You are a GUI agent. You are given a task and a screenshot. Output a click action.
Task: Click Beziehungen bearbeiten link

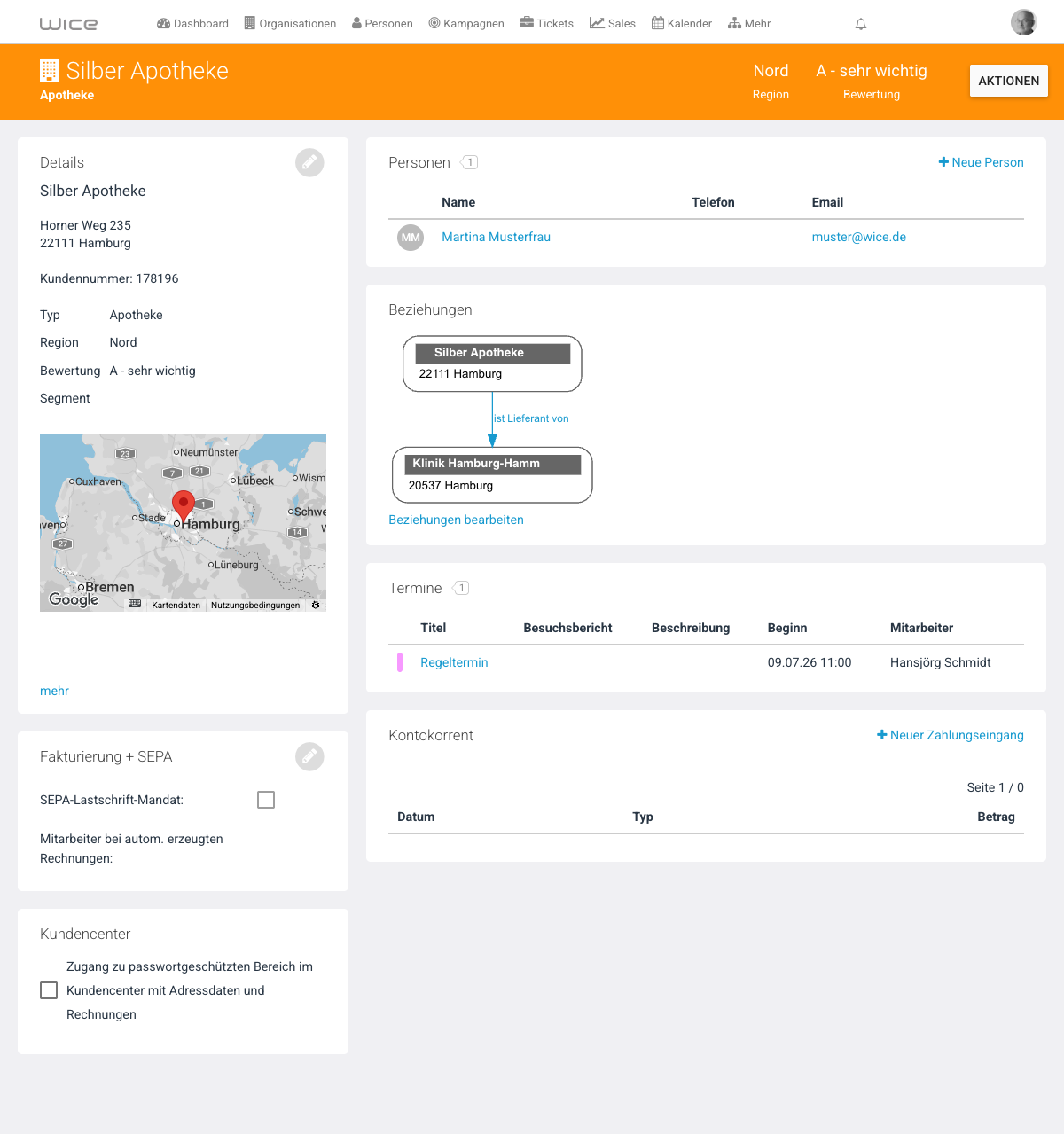456,520
